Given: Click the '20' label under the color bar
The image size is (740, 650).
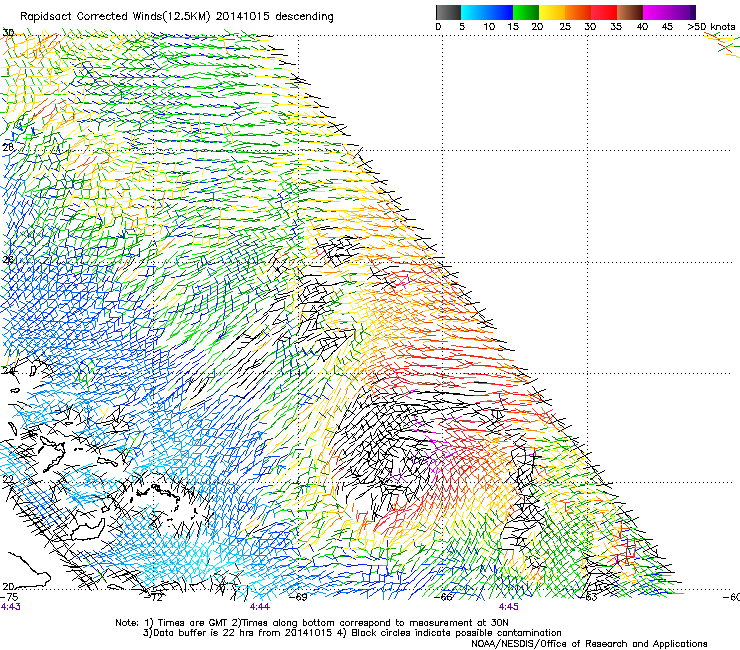Looking at the screenshot, I should 537,27.
